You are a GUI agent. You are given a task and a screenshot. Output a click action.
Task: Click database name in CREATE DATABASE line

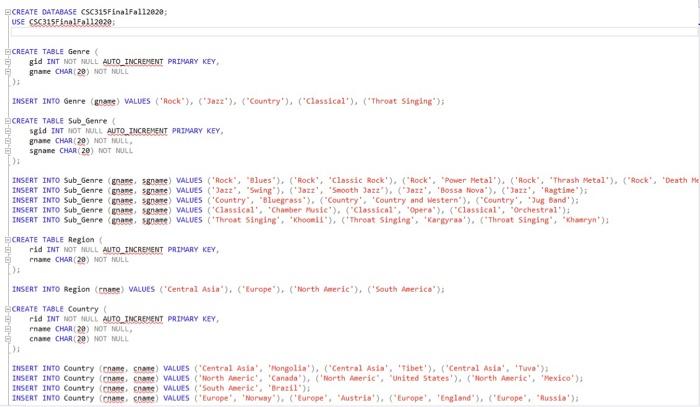123,12
